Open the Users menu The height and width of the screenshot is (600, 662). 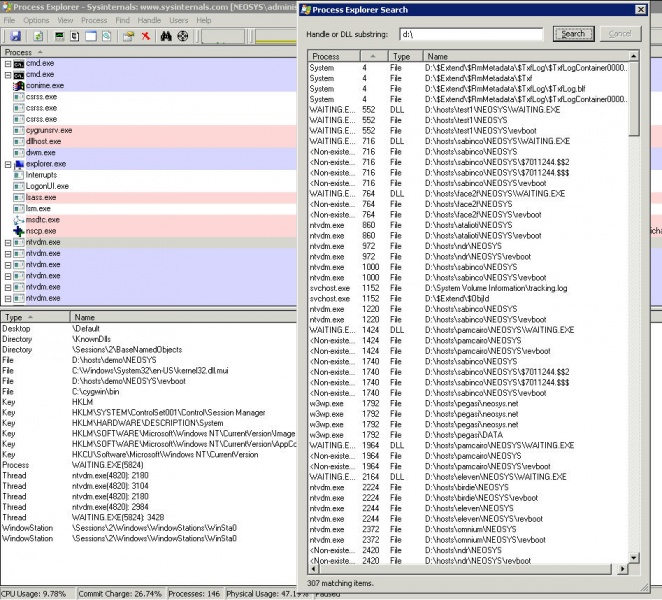(179, 20)
